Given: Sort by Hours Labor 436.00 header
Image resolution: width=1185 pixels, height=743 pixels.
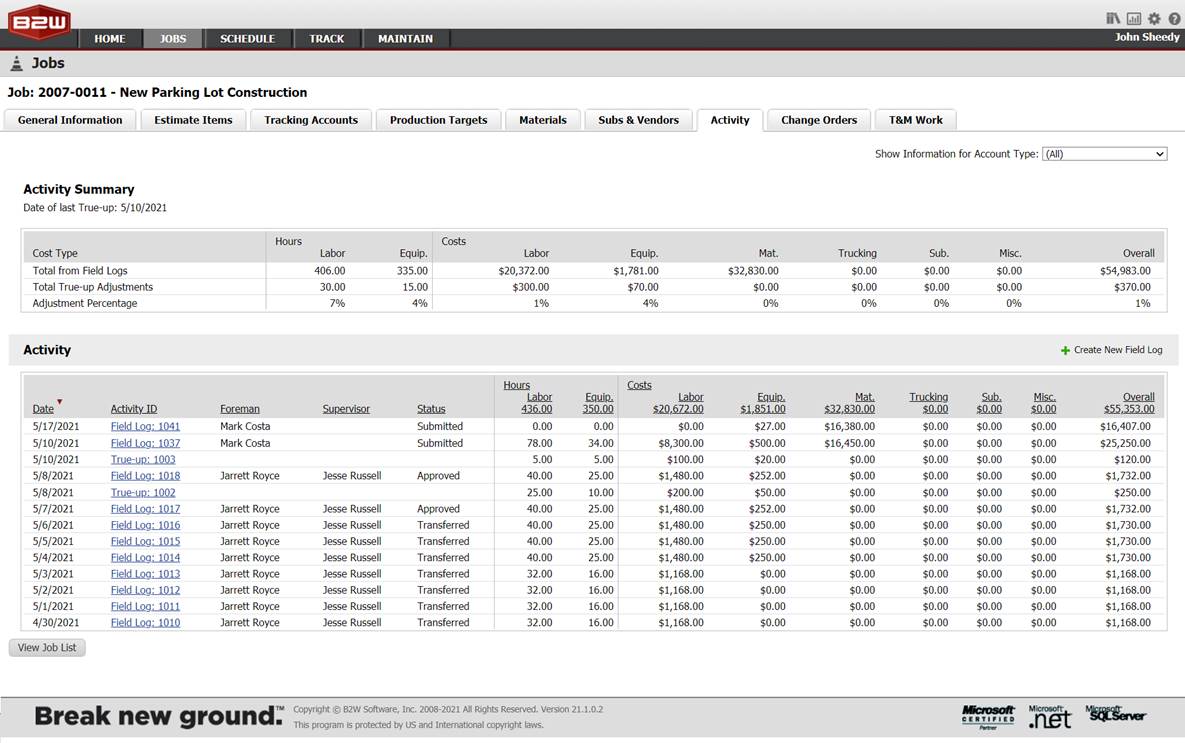Looking at the screenshot, I should 537,403.
